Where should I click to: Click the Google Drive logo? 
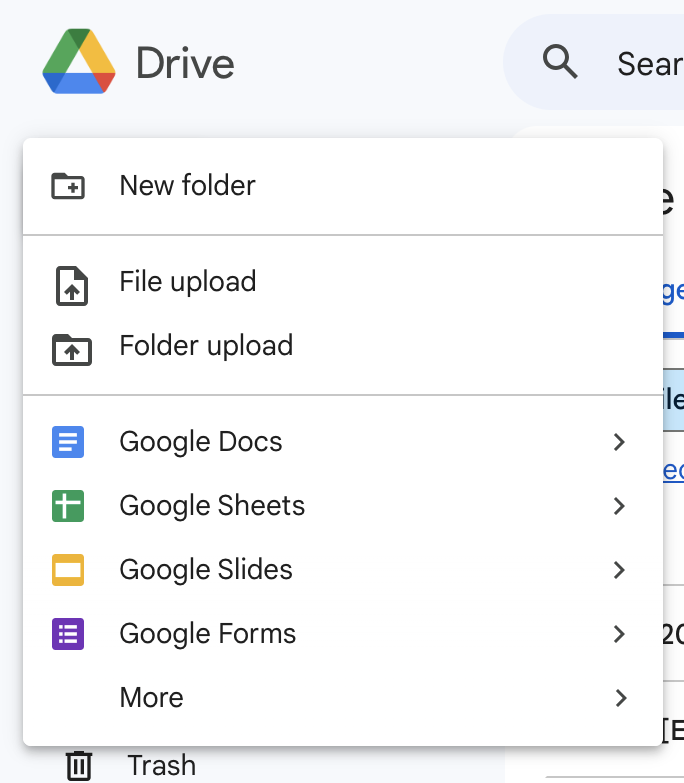click(x=79, y=61)
